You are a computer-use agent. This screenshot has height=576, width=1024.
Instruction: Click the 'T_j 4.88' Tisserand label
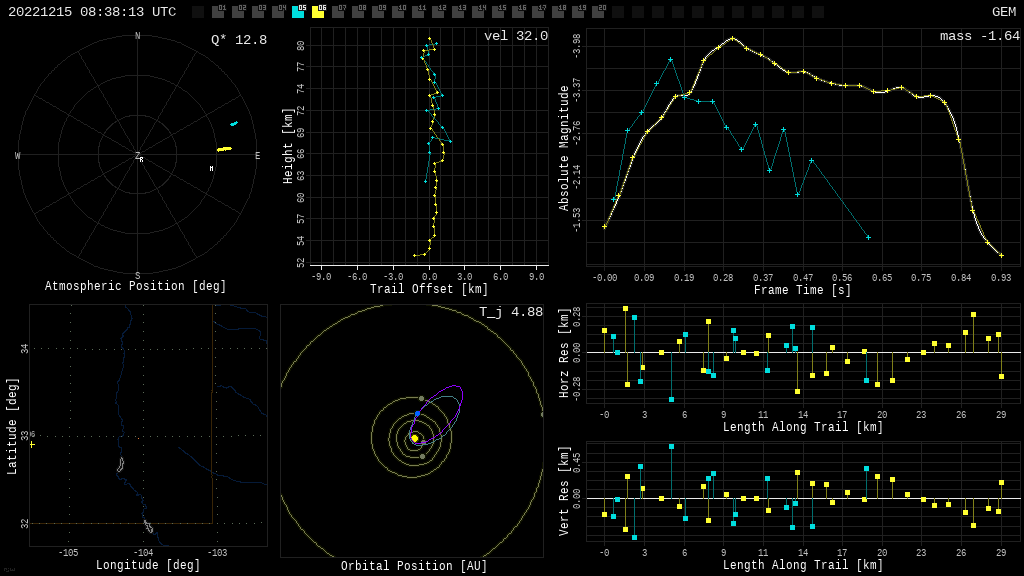(510, 312)
